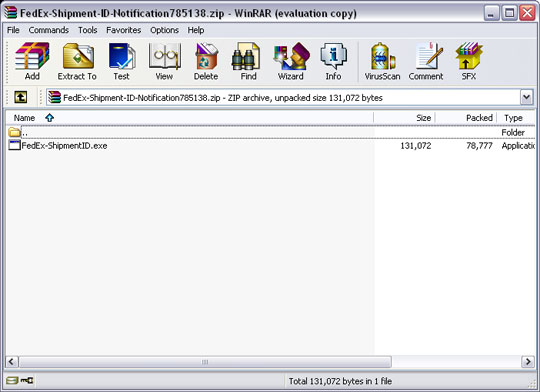Go up one level with arrow button
540x392 pixels.
click(21, 97)
